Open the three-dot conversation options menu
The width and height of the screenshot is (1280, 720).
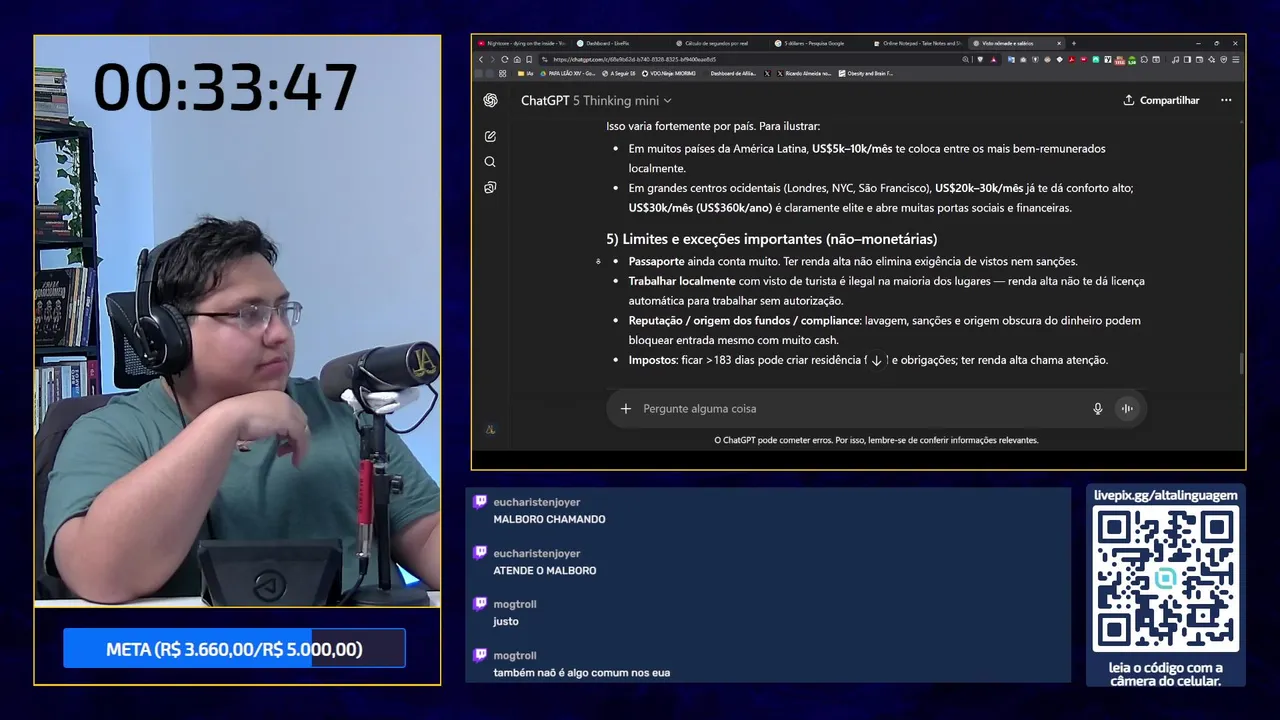tap(1226, 100)
